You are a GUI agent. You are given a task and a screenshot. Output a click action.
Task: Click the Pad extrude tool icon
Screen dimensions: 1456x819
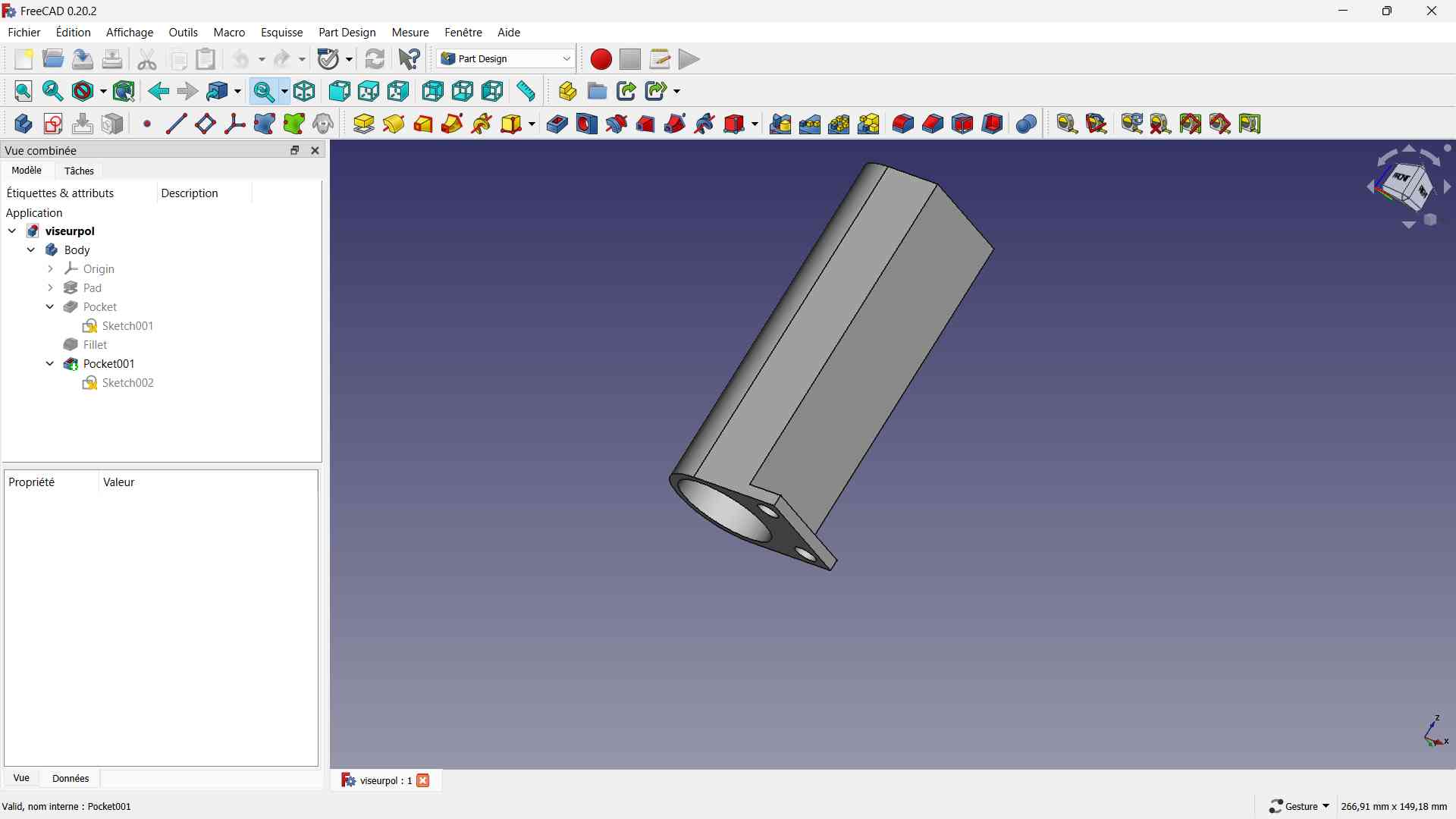pyautogui.click(x=364, y=124)
